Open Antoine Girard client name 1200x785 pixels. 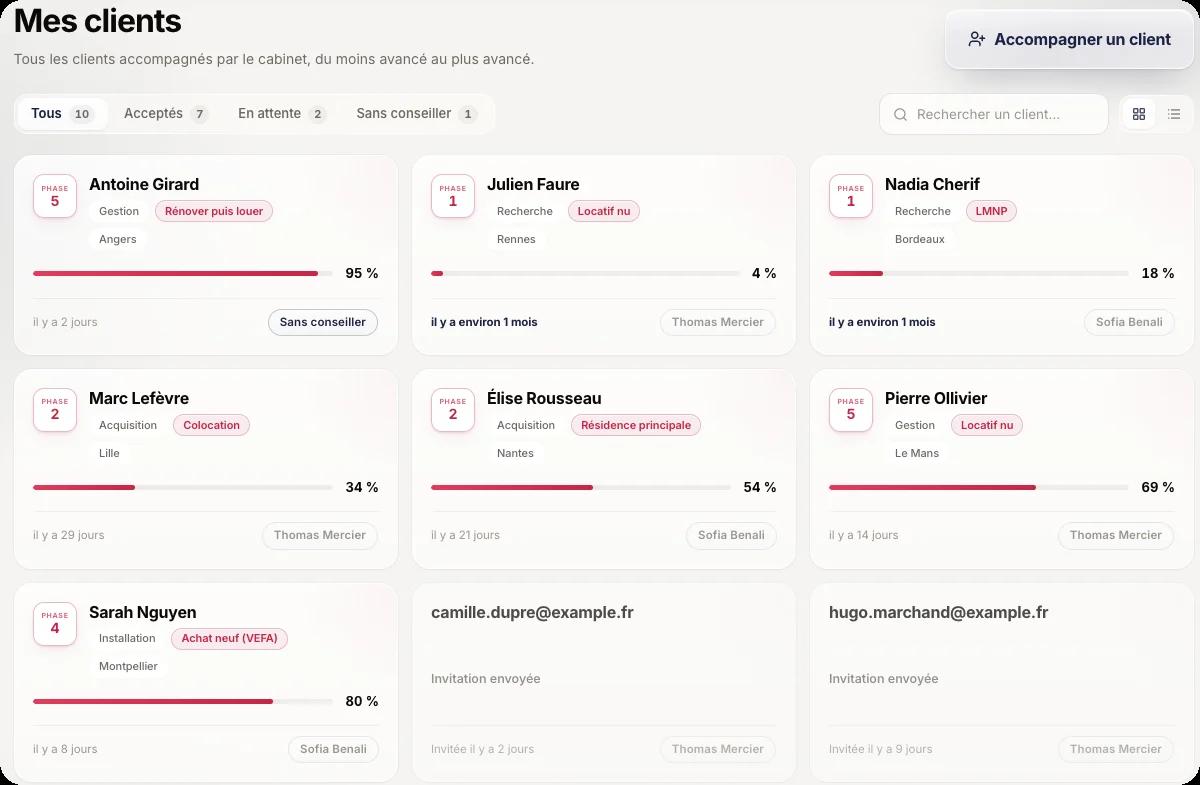click(144, 184)
